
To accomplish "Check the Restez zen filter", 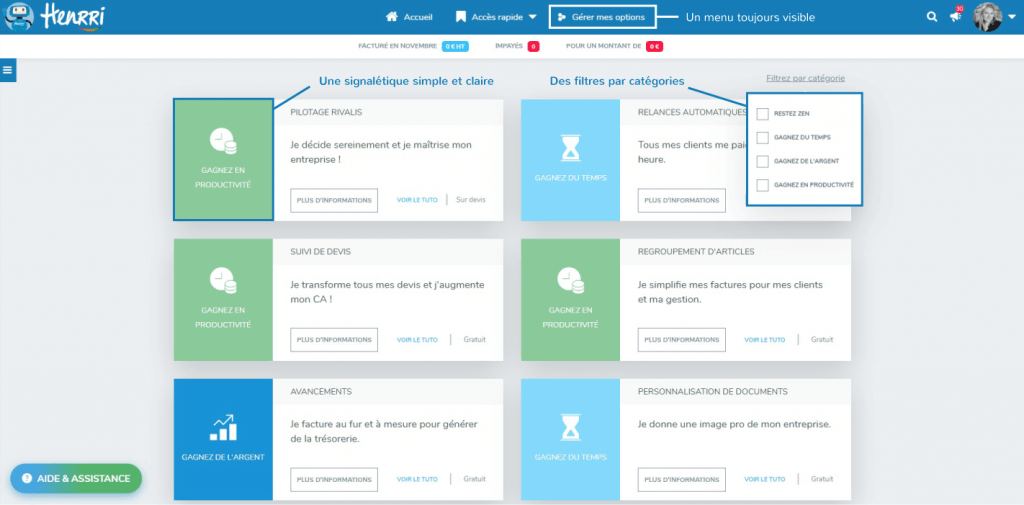I will coord(762,114).
